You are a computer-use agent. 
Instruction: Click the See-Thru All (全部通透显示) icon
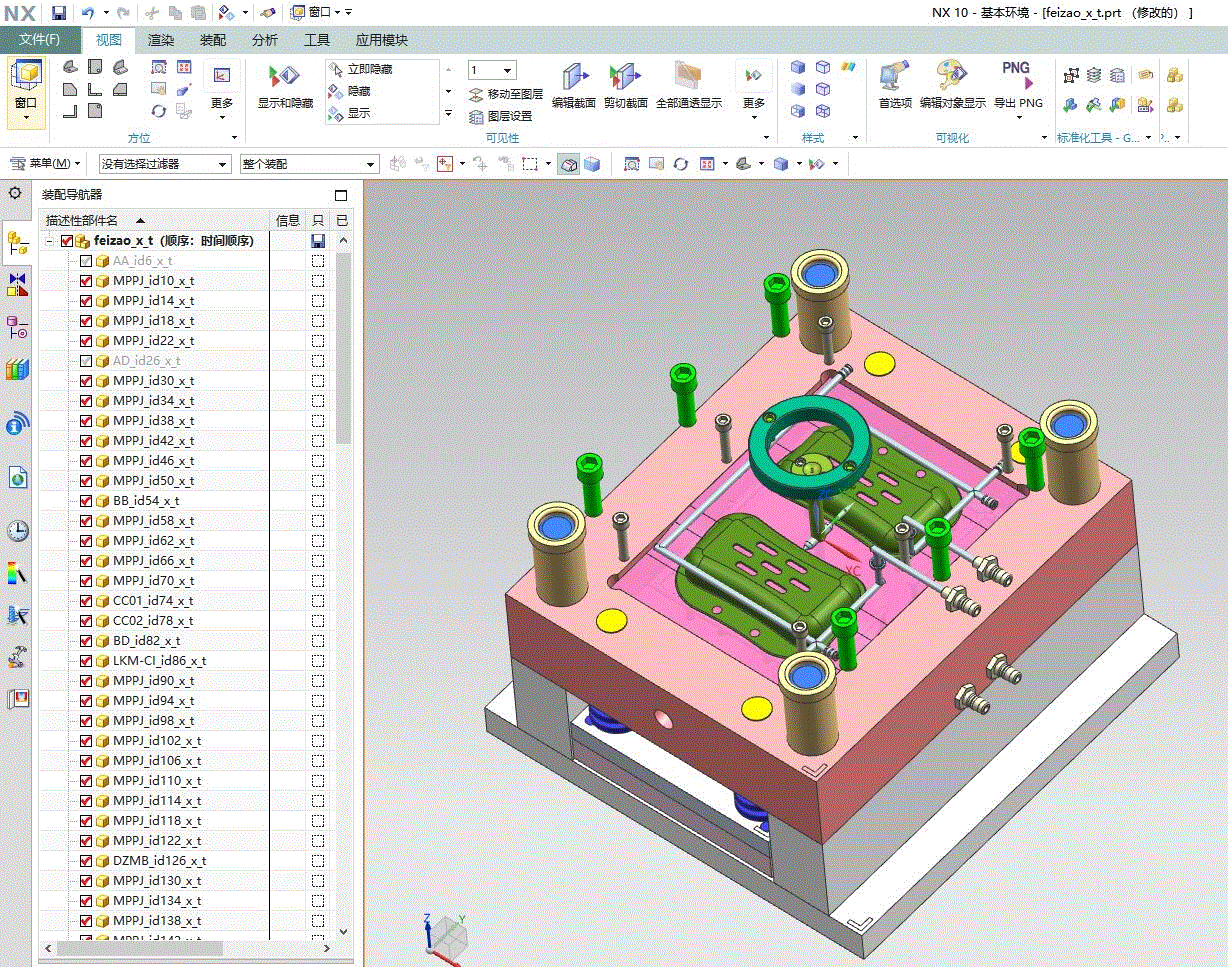click(688, 76)
